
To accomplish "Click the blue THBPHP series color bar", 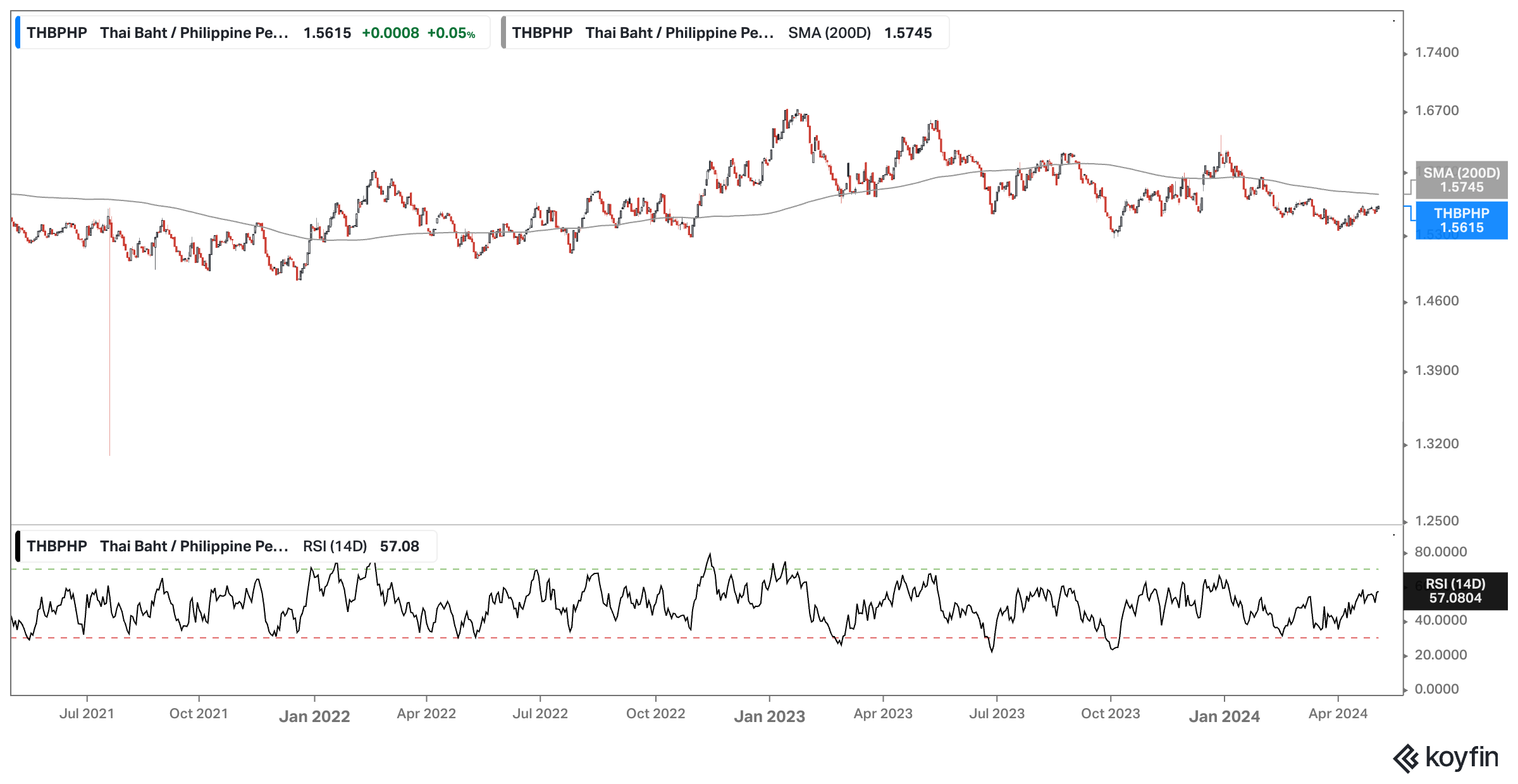I will [x=18, y=33].
